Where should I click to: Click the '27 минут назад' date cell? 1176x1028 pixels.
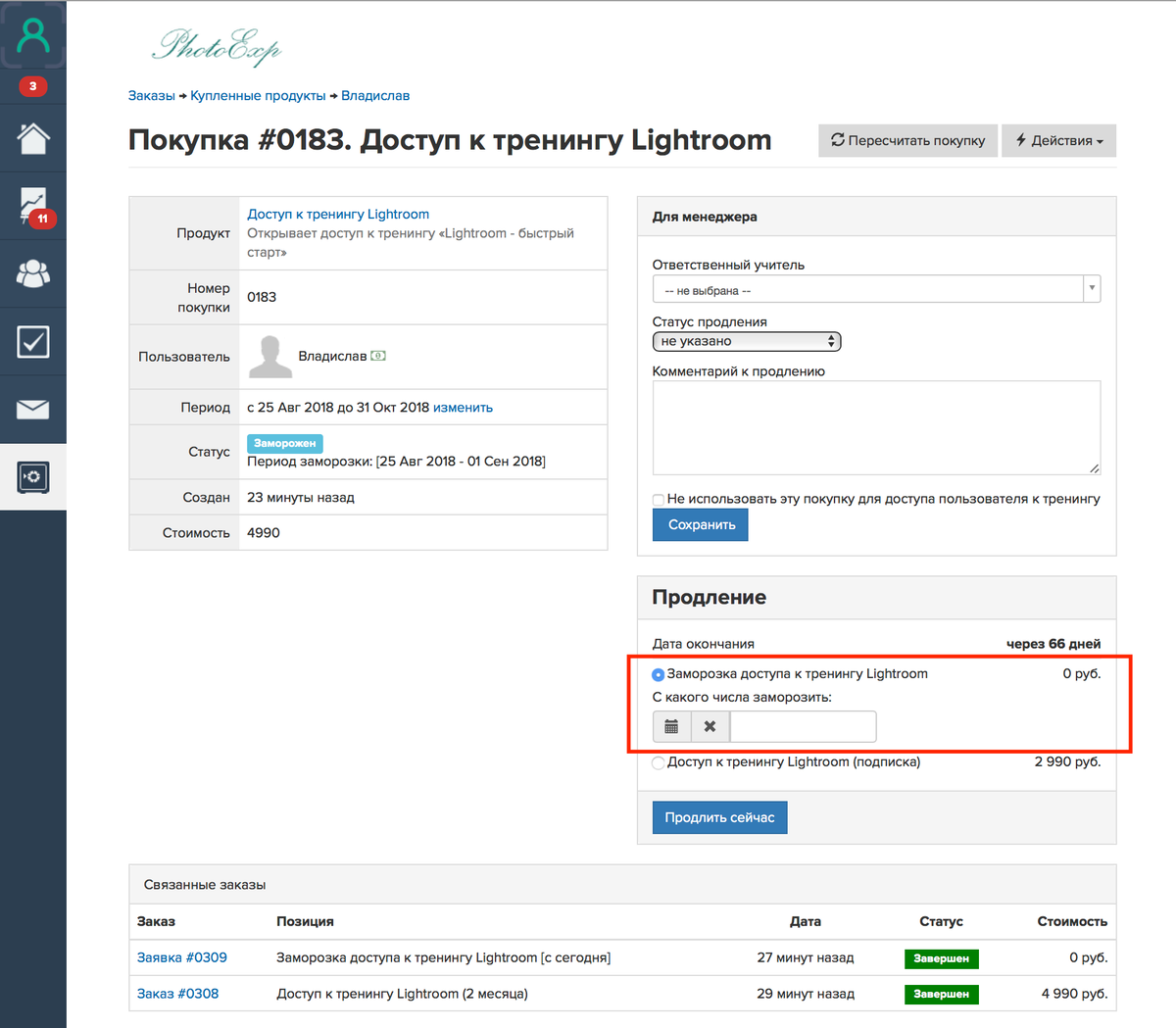point(806,957)
